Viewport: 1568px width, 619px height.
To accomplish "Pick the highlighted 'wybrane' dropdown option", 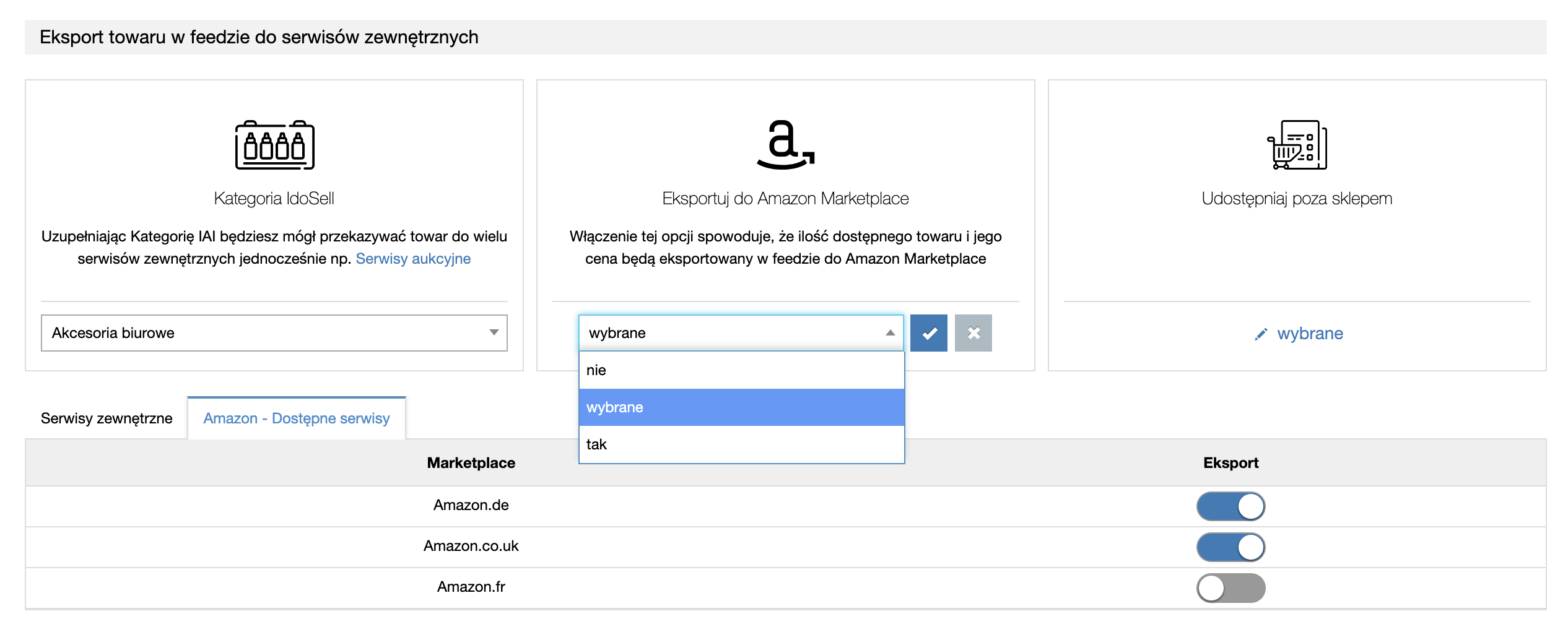I will 741,407.
